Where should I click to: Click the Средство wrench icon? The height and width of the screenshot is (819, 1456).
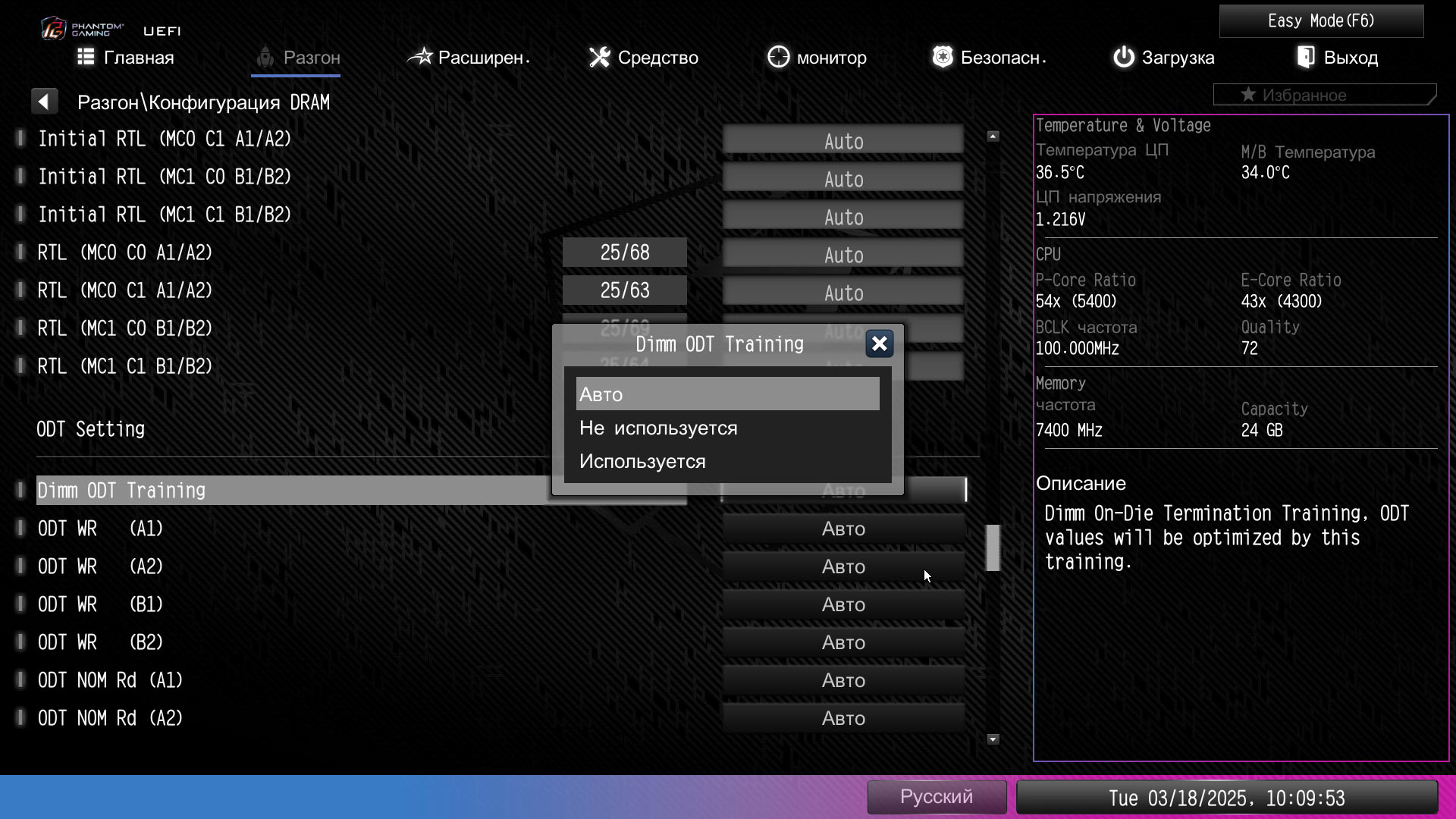pyautogui.click(x=600, y=57)
